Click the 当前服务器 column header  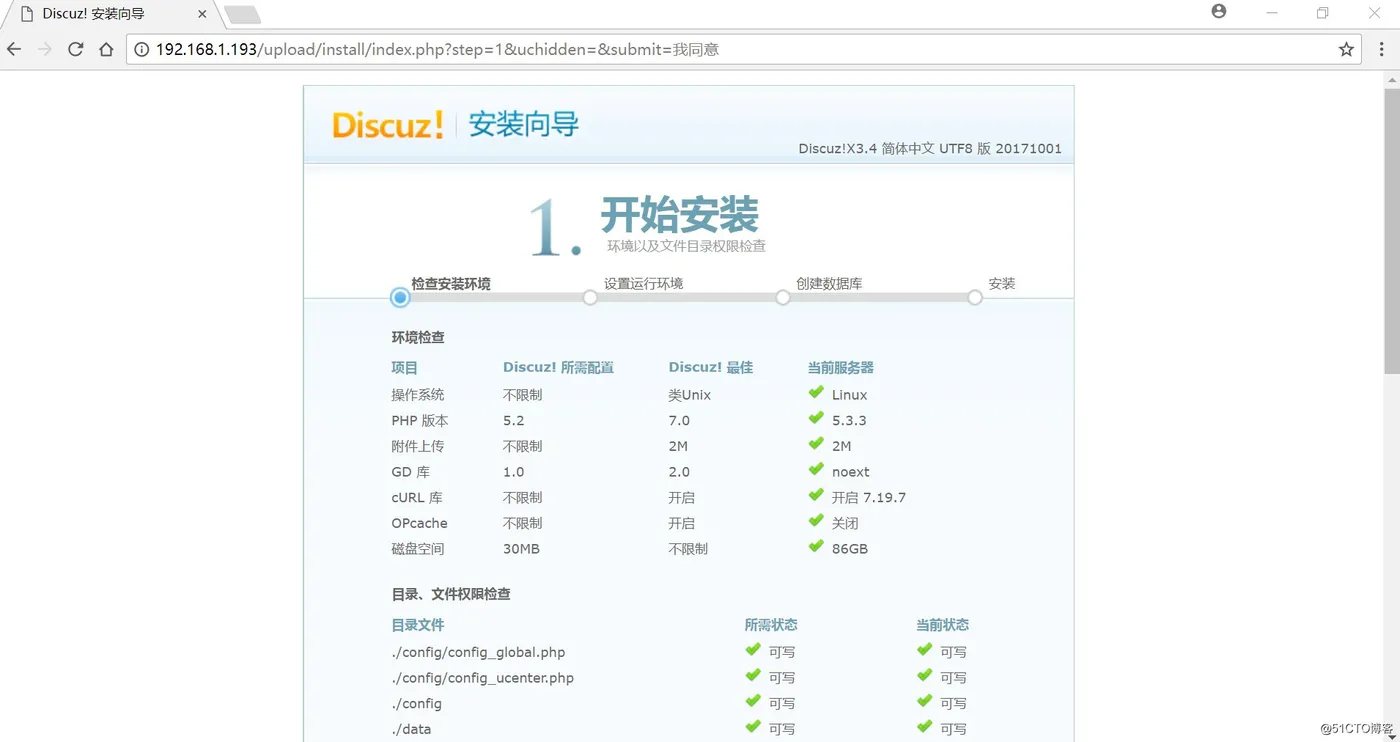[841, 367]
